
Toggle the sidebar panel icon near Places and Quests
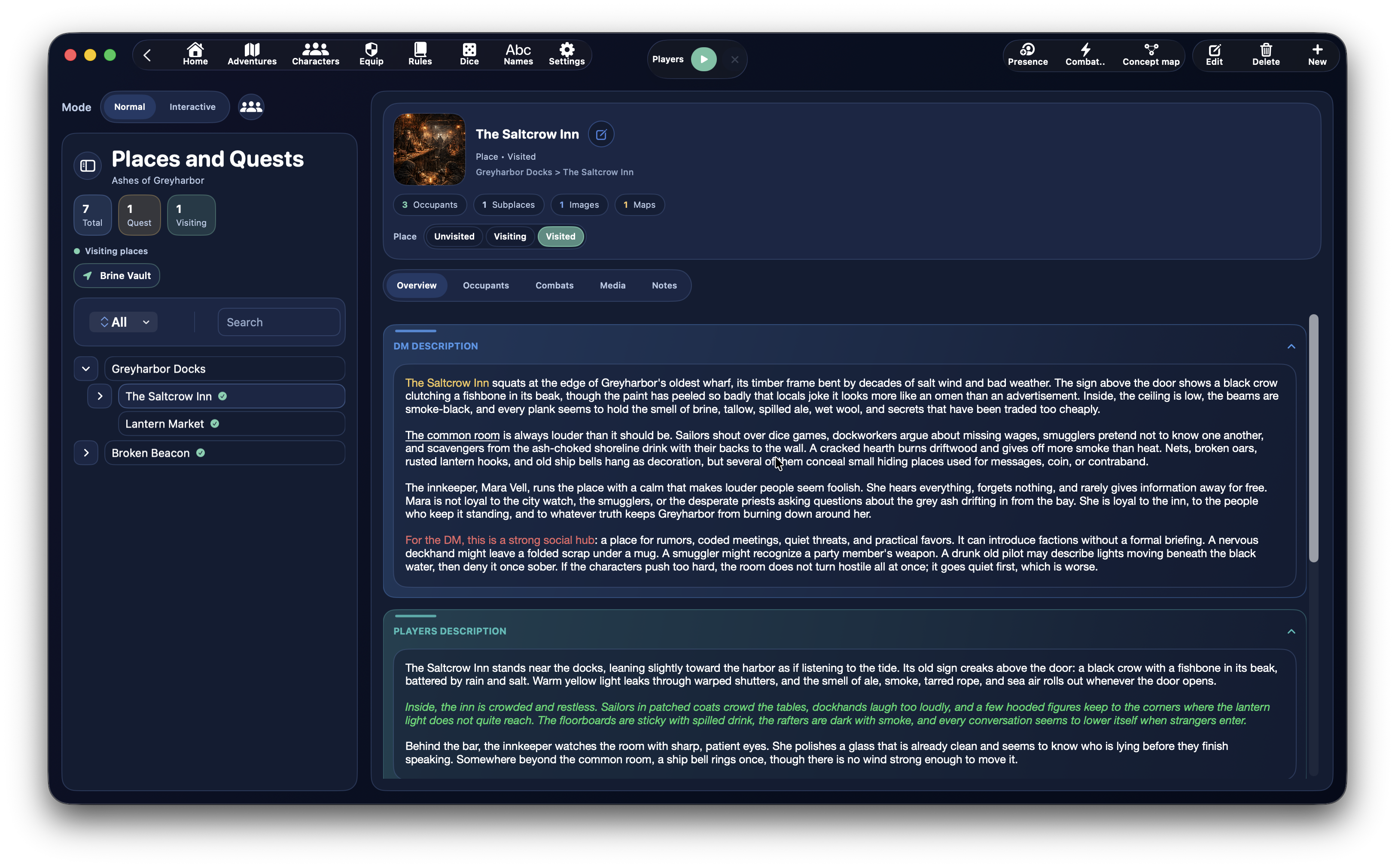point(87,166)
